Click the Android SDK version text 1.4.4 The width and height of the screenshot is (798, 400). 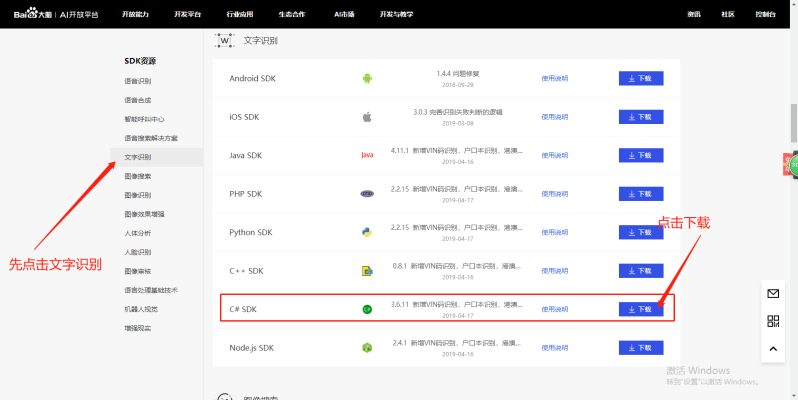click(x=458, y=74)
